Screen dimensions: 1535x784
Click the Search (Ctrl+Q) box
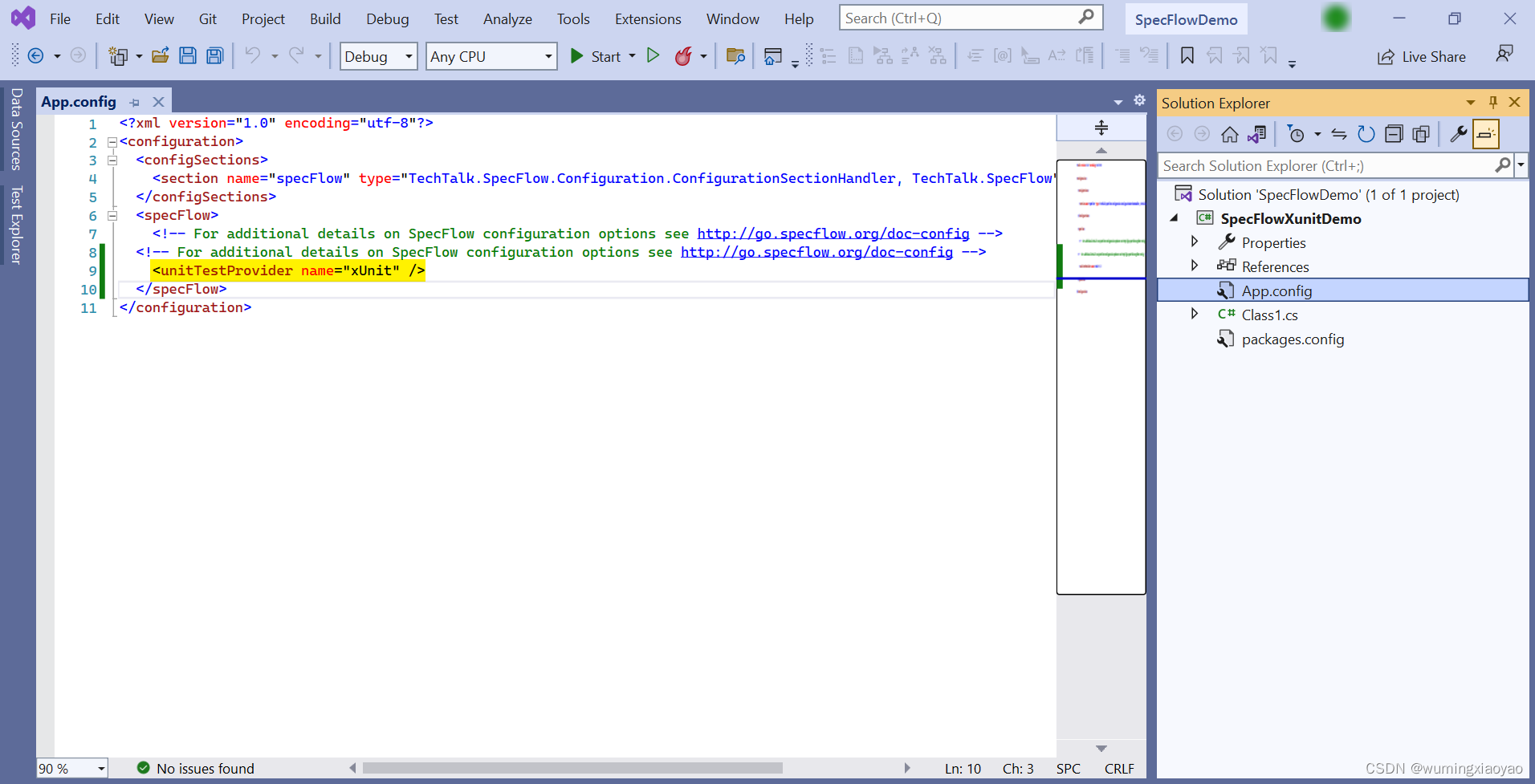[971, 18]
